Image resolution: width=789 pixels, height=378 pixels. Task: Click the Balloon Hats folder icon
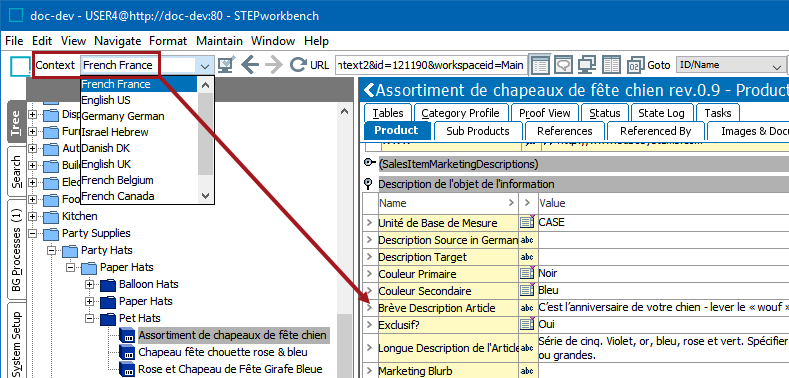108,285
